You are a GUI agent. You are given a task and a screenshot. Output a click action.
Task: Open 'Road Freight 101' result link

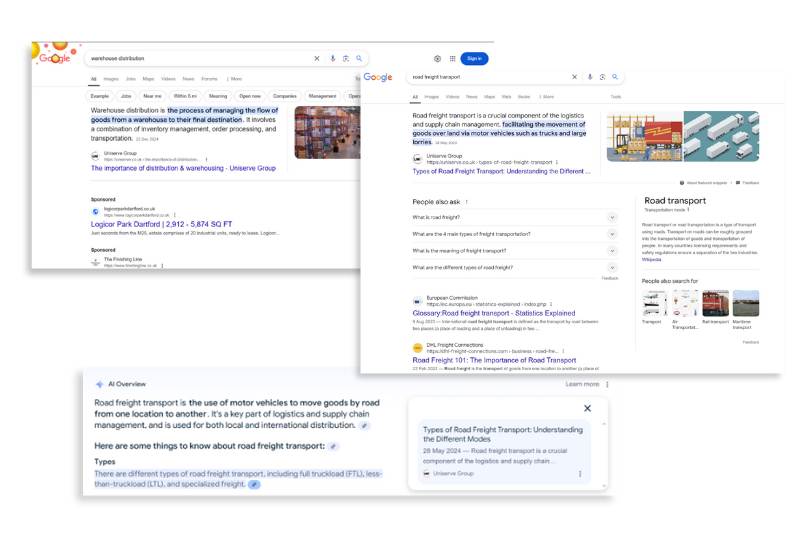point(494,360)
